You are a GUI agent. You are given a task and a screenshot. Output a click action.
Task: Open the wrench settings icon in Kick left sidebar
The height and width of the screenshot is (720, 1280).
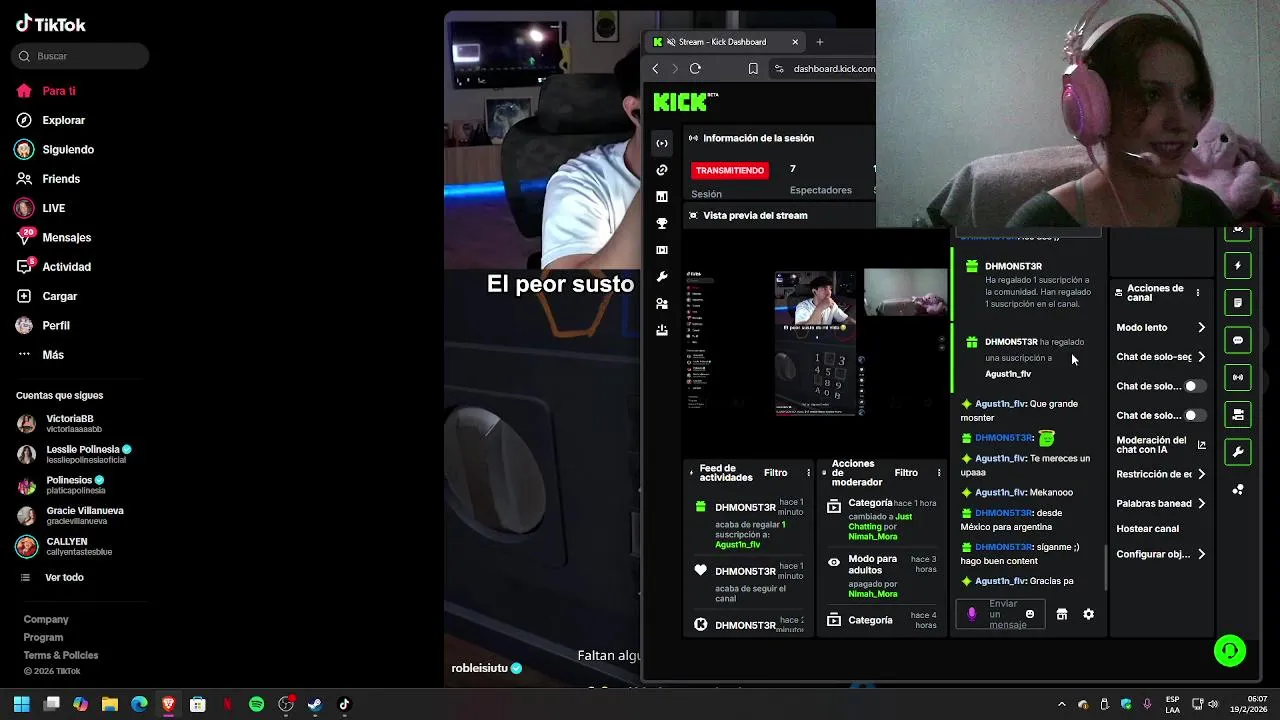pyautogui.click(x=662, y=277)
